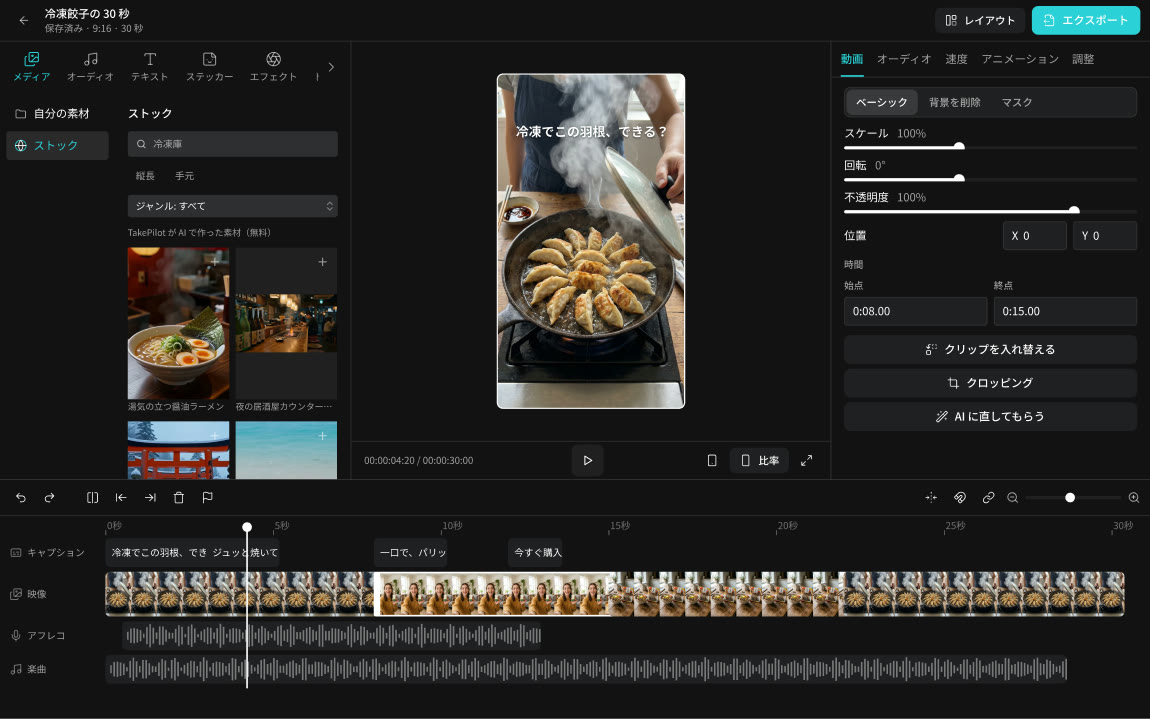
Task: Select the 一口で、パリッ caption clip
Action: point(413,552)
